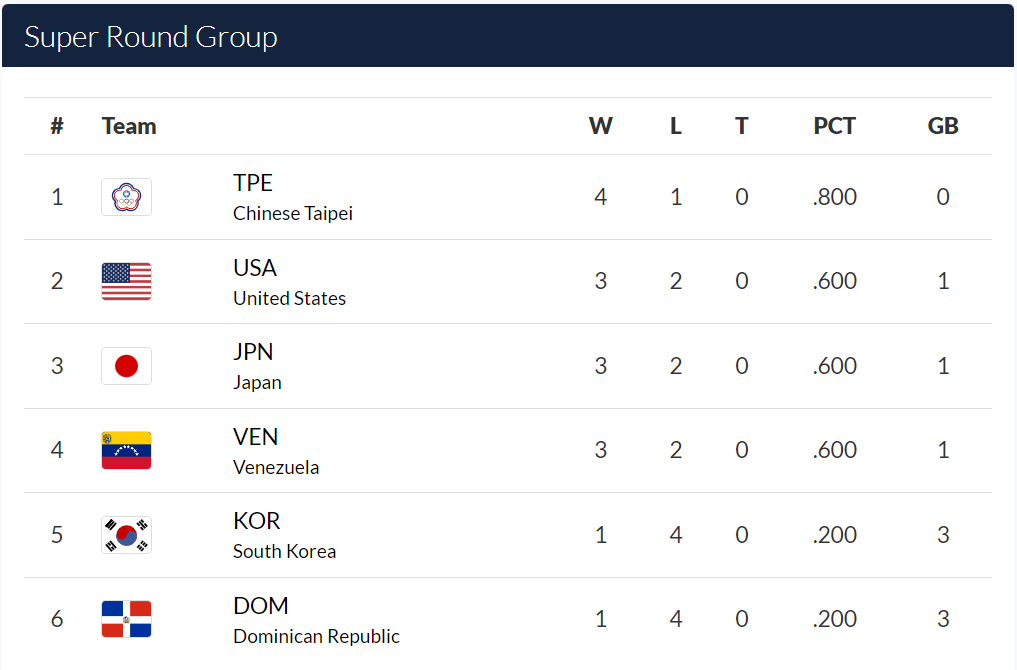The height and width of the screenshot is (670, 1017).
Task: Click the GB column header
Action: tap(943, 126)
